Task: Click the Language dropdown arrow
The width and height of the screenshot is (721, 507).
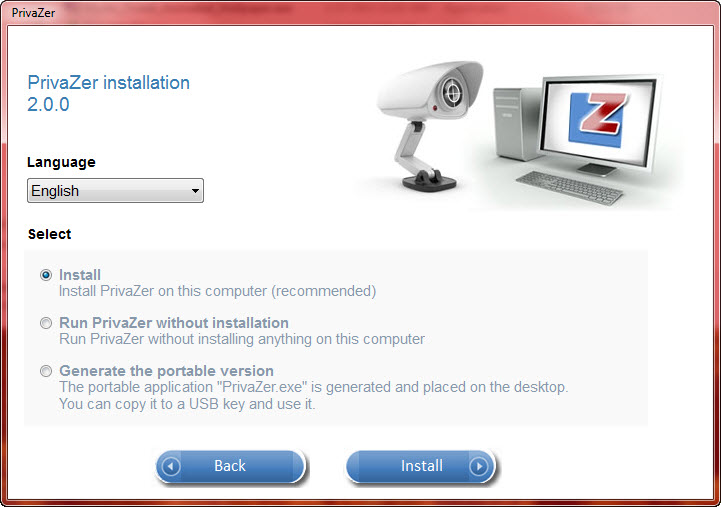Action: (195, 191)
